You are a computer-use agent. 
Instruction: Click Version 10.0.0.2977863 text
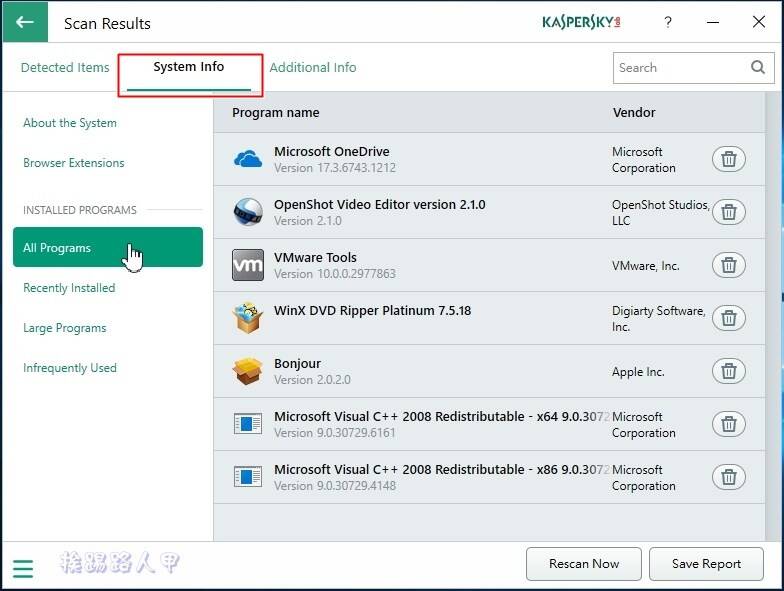pos(334,274)
